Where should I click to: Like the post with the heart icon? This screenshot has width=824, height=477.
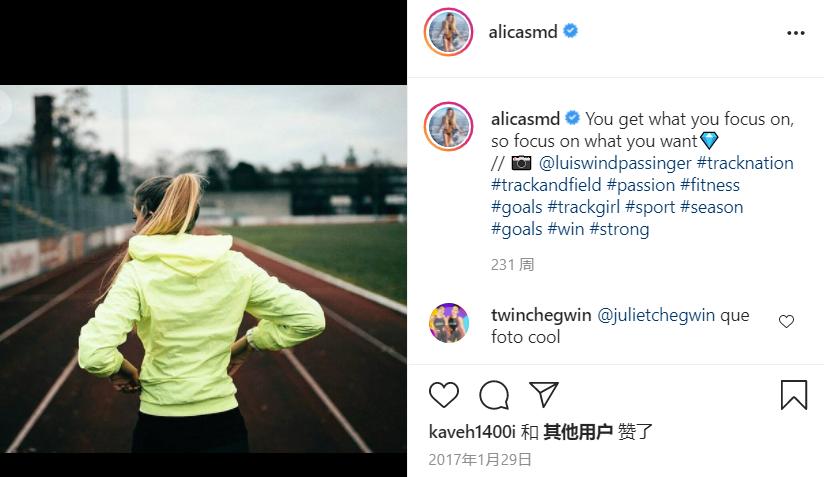click(x=444, y=395)
